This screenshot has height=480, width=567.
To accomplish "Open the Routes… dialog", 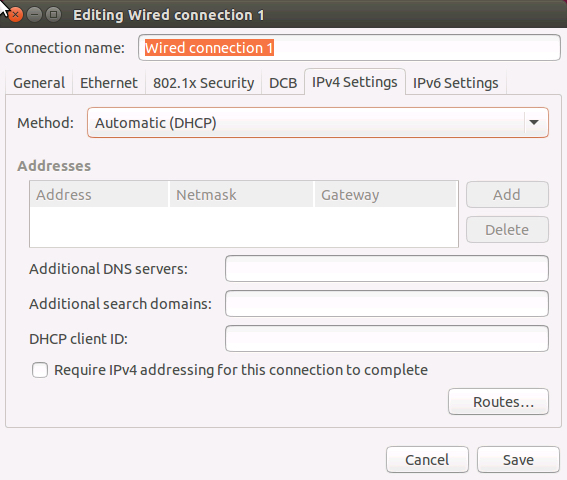I will tap(498, 402).
